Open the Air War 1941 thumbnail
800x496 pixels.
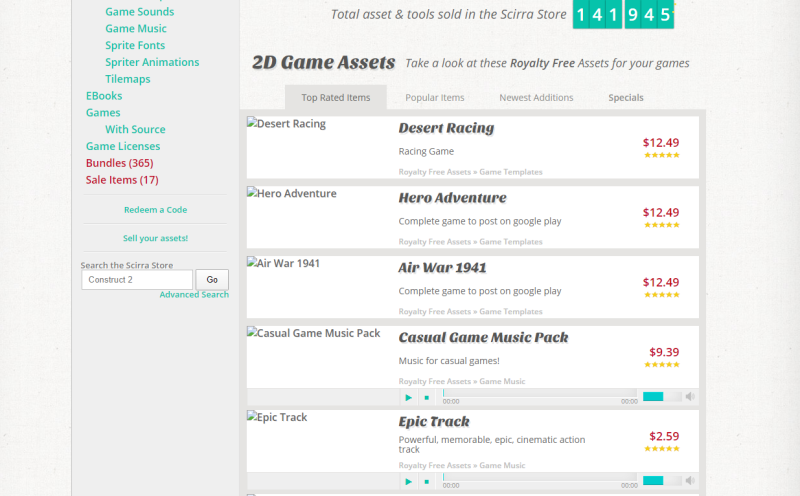[x=284, y=263]
